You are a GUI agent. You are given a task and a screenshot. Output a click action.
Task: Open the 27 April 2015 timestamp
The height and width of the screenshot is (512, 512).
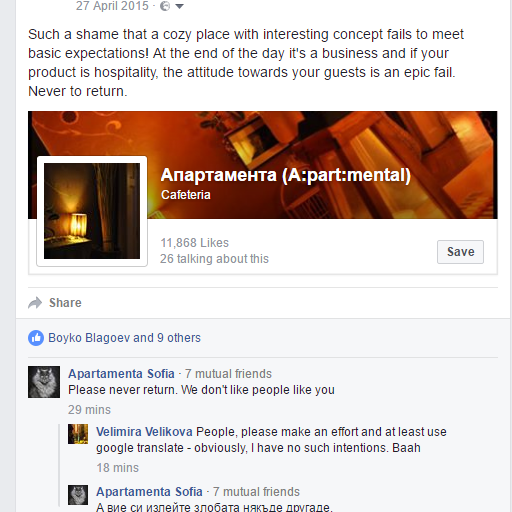[112, 6]
